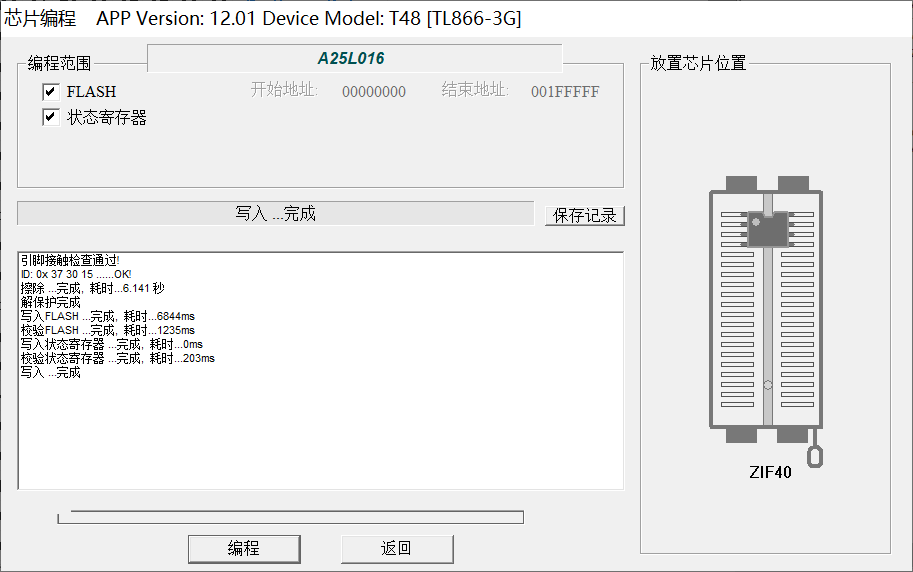Screen dimensions: 913x572
Task: Click the ZIF40 label under the socket
Action: [x=770, y=472]
